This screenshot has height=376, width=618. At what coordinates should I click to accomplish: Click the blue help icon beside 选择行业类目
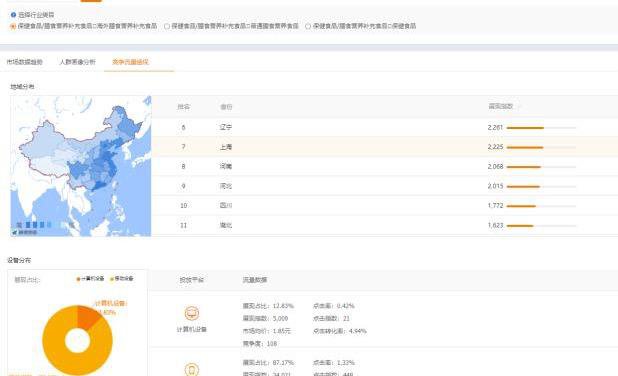(13, 15)
